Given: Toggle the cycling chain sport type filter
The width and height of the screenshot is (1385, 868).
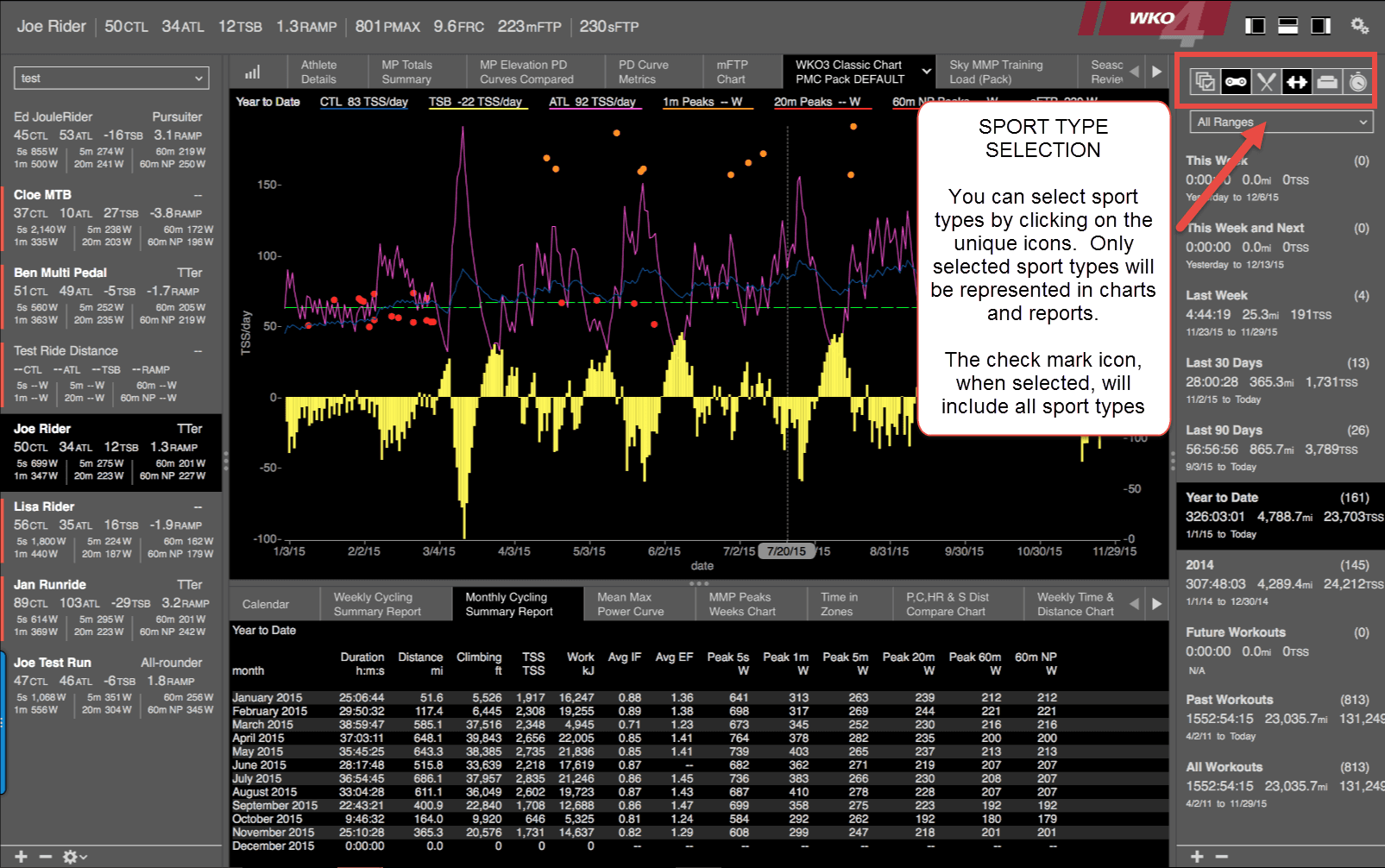Looking at the screenshot, I should click(1236, 82).
